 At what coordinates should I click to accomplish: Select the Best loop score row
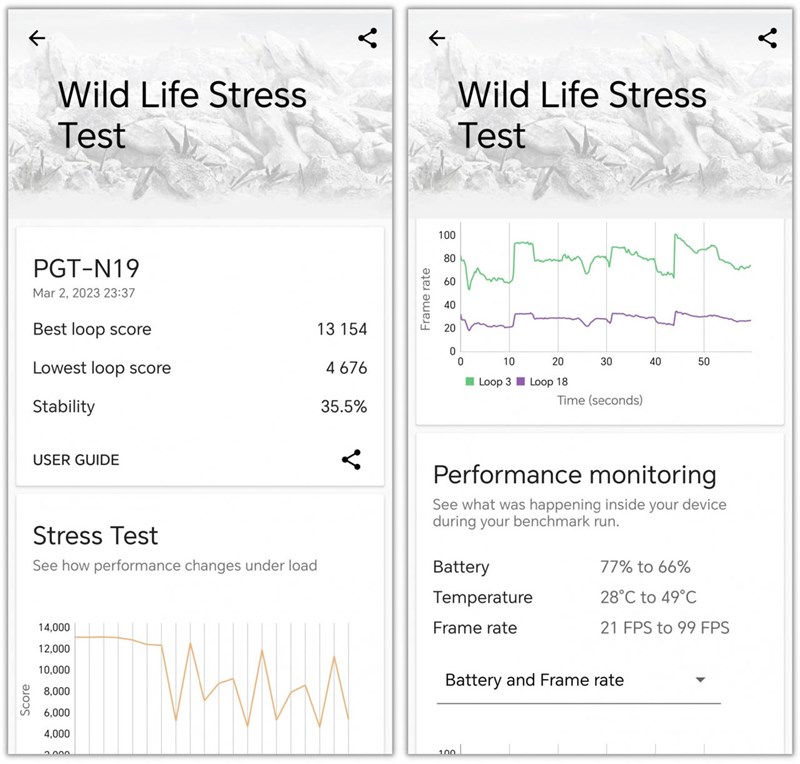point(200,329)
